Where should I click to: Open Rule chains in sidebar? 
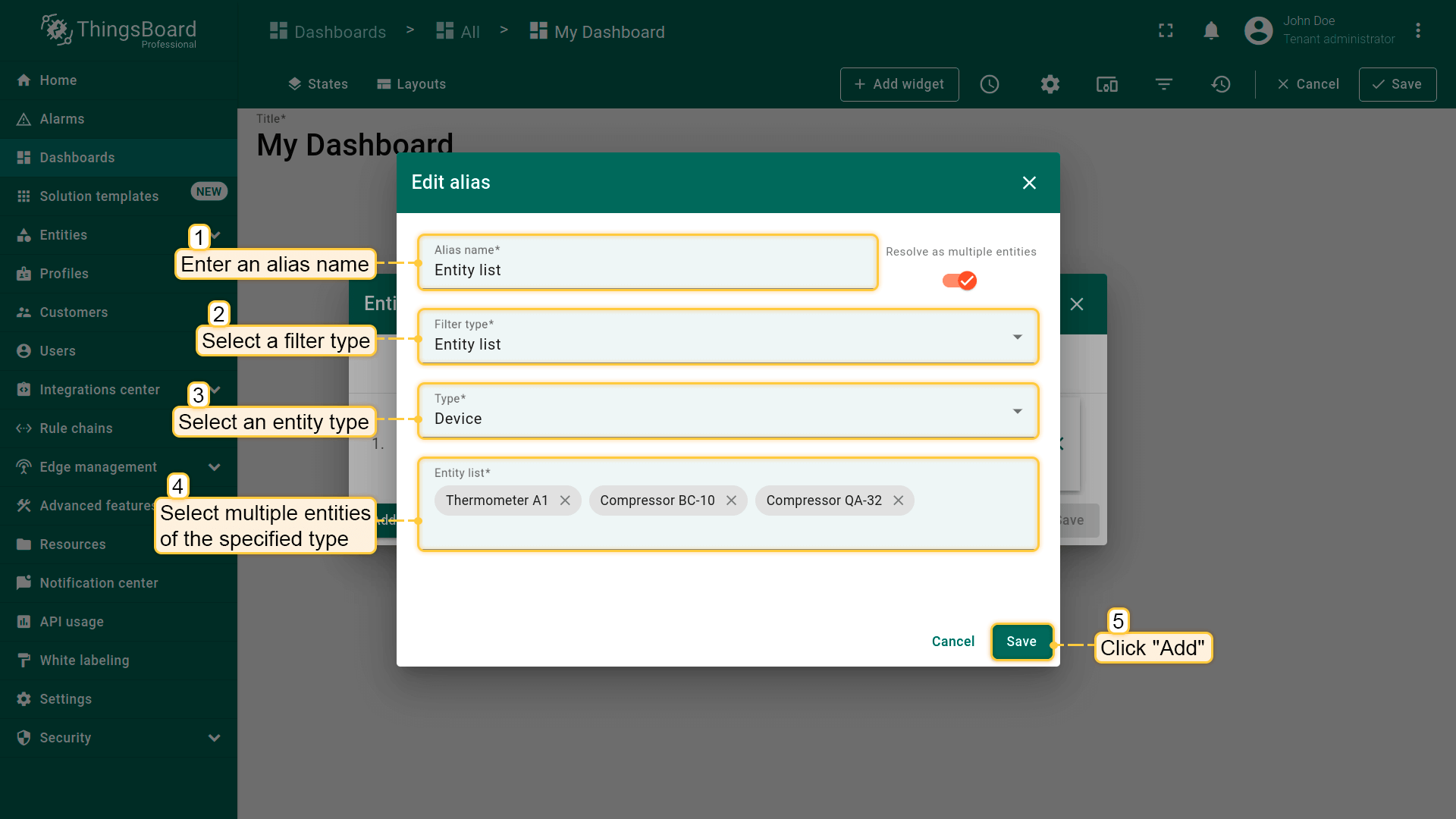pyautogui.click(x=76, y=428)
